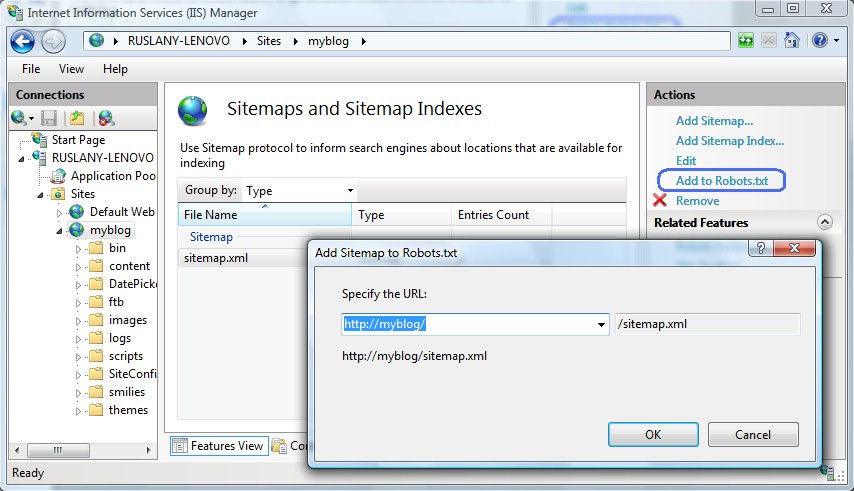Click the Remove action link
This screenshot has height=491, width=854.
click(x=697, y=201)
